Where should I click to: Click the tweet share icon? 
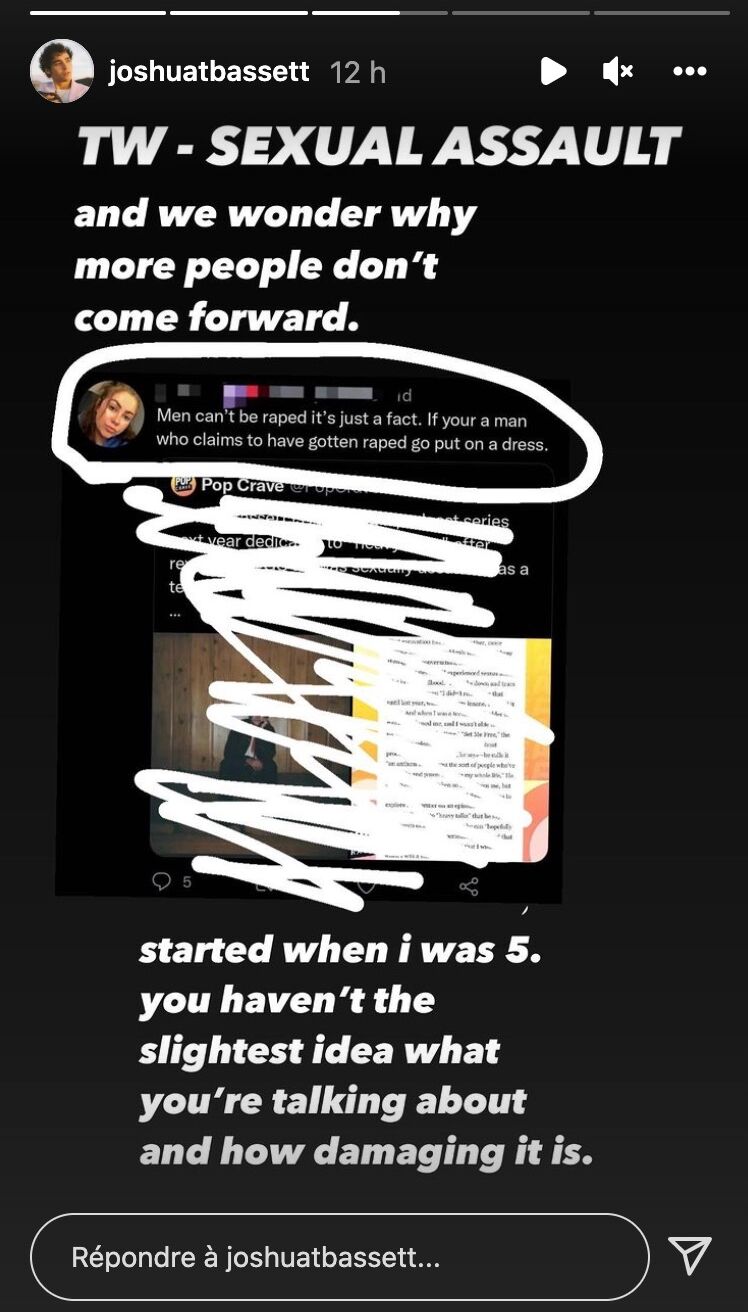click(x=468, y=884)
